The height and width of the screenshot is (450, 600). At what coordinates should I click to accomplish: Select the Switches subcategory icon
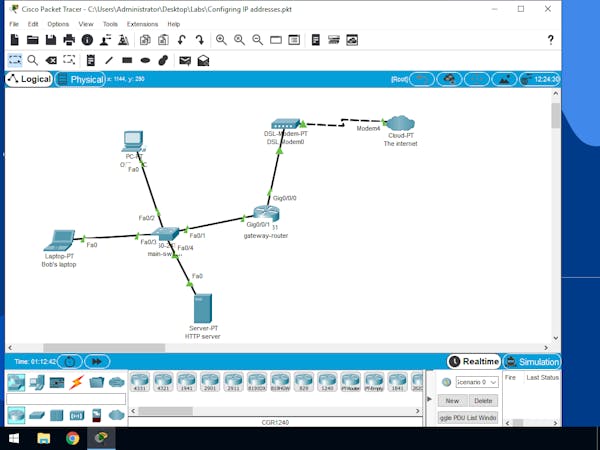pos(37,415)
